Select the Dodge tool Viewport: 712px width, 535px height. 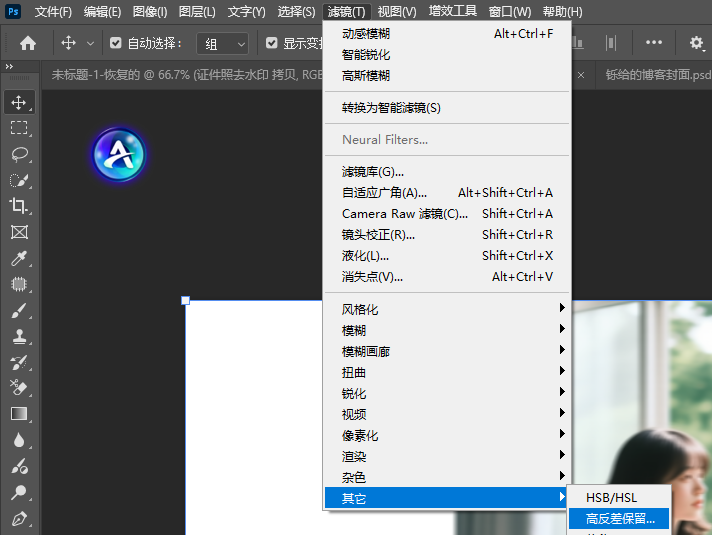[x=19, y=492]
